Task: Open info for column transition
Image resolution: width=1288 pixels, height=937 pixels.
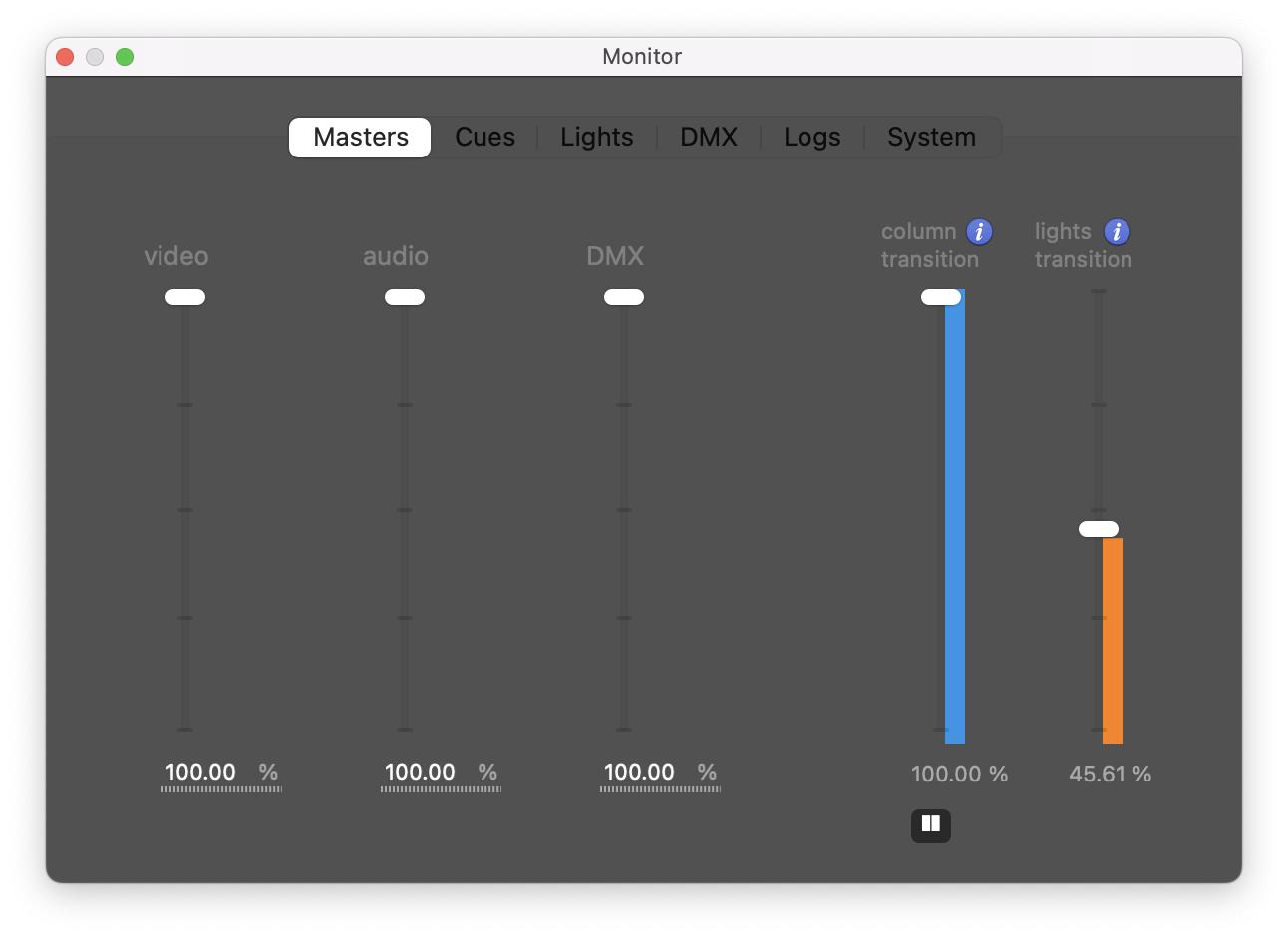Action: tap(979, 232)
